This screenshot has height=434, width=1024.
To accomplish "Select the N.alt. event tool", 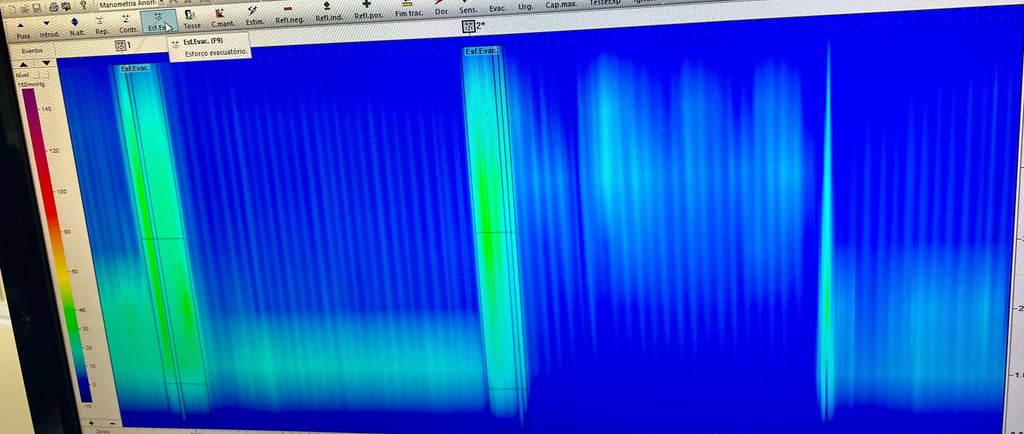I will pos(76,27).
